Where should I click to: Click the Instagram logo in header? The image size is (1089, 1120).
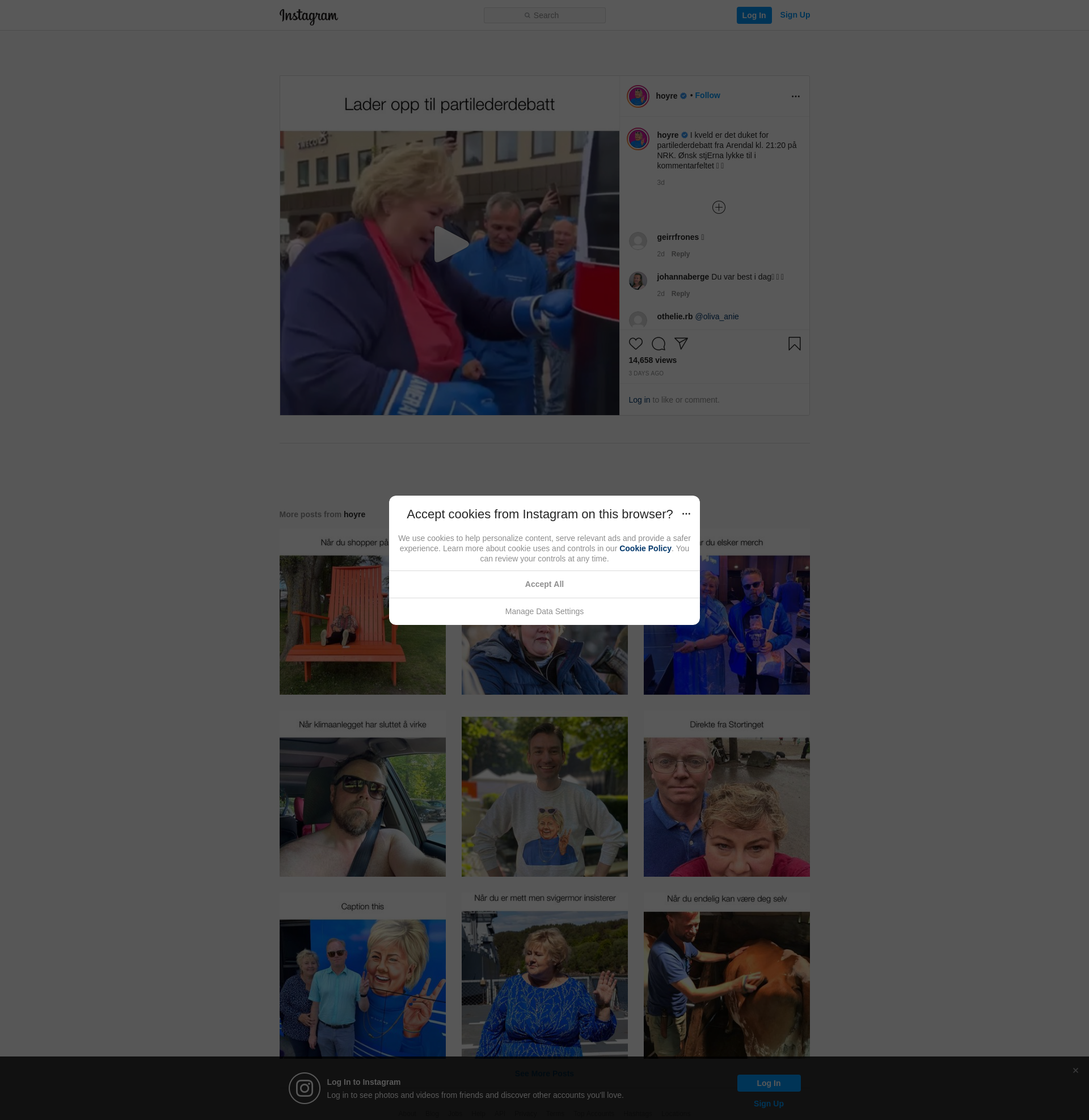click(x=309, y=15)
